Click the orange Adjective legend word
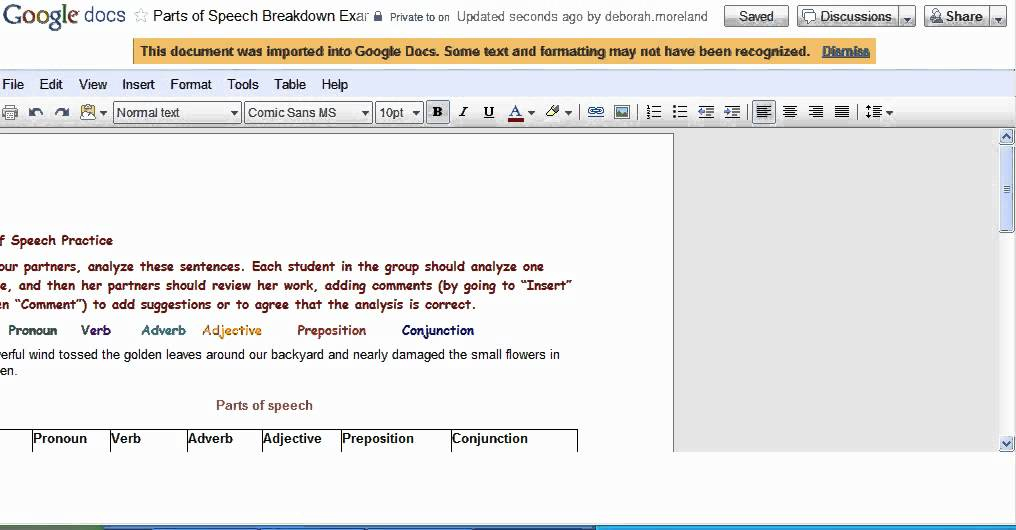1016x530 pixels. (x=232, y=330)
